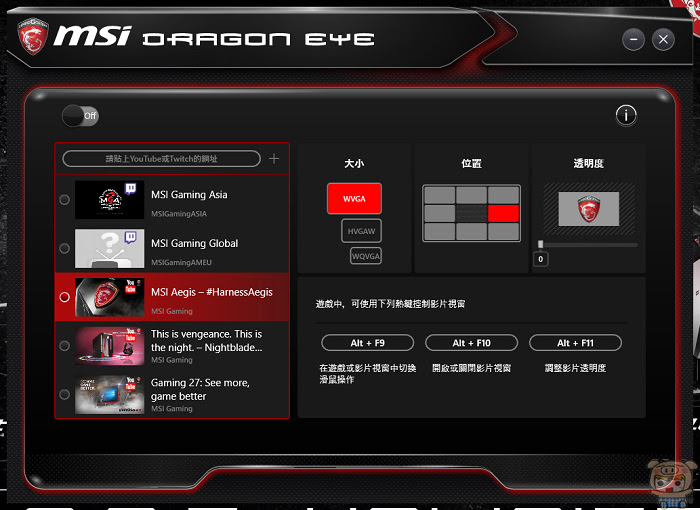Add URL with the plus icon

click(x=274, y=159)
